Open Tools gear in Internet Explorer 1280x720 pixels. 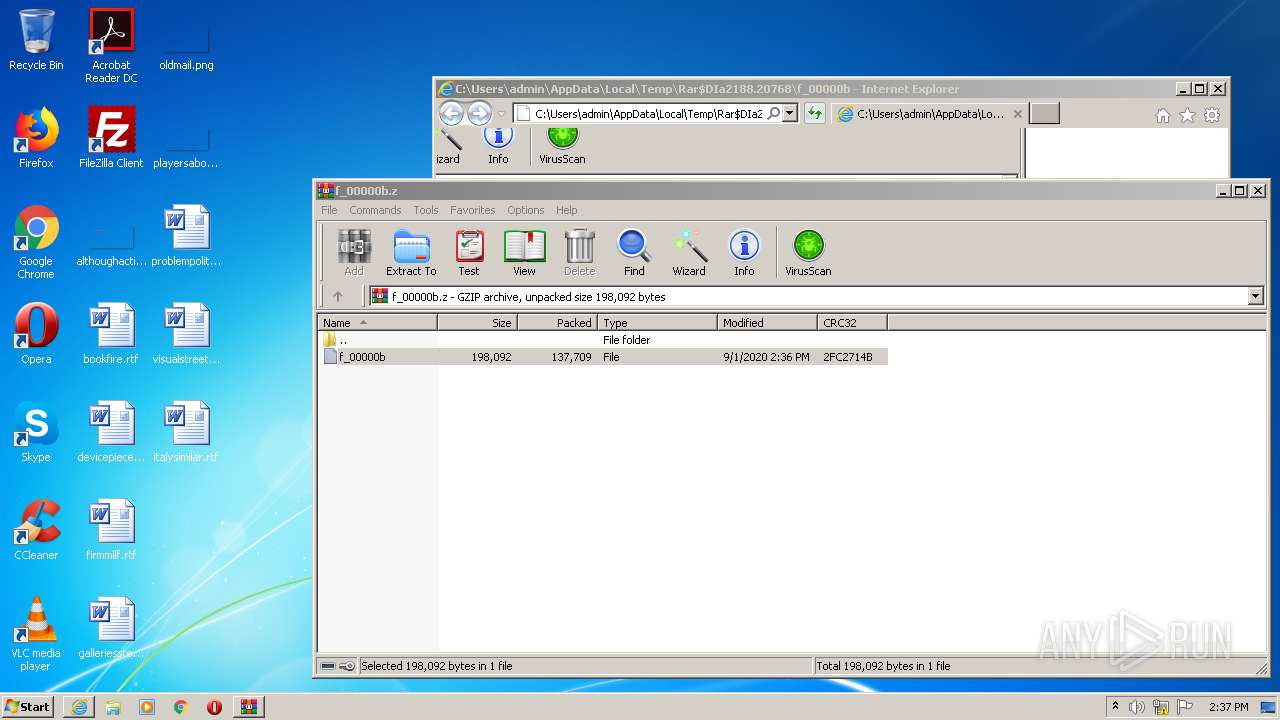pyautogui.click(x=1212, y=115)
